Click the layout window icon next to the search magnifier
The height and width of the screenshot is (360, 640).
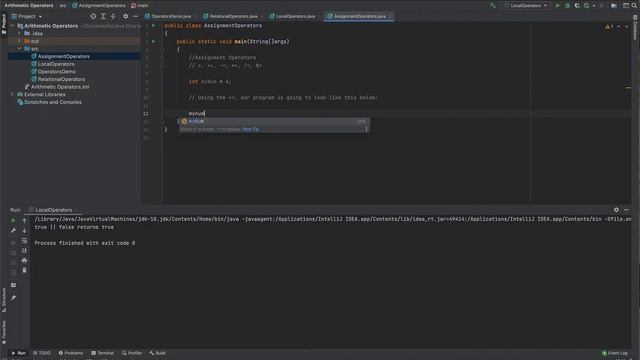coord(625,6)
